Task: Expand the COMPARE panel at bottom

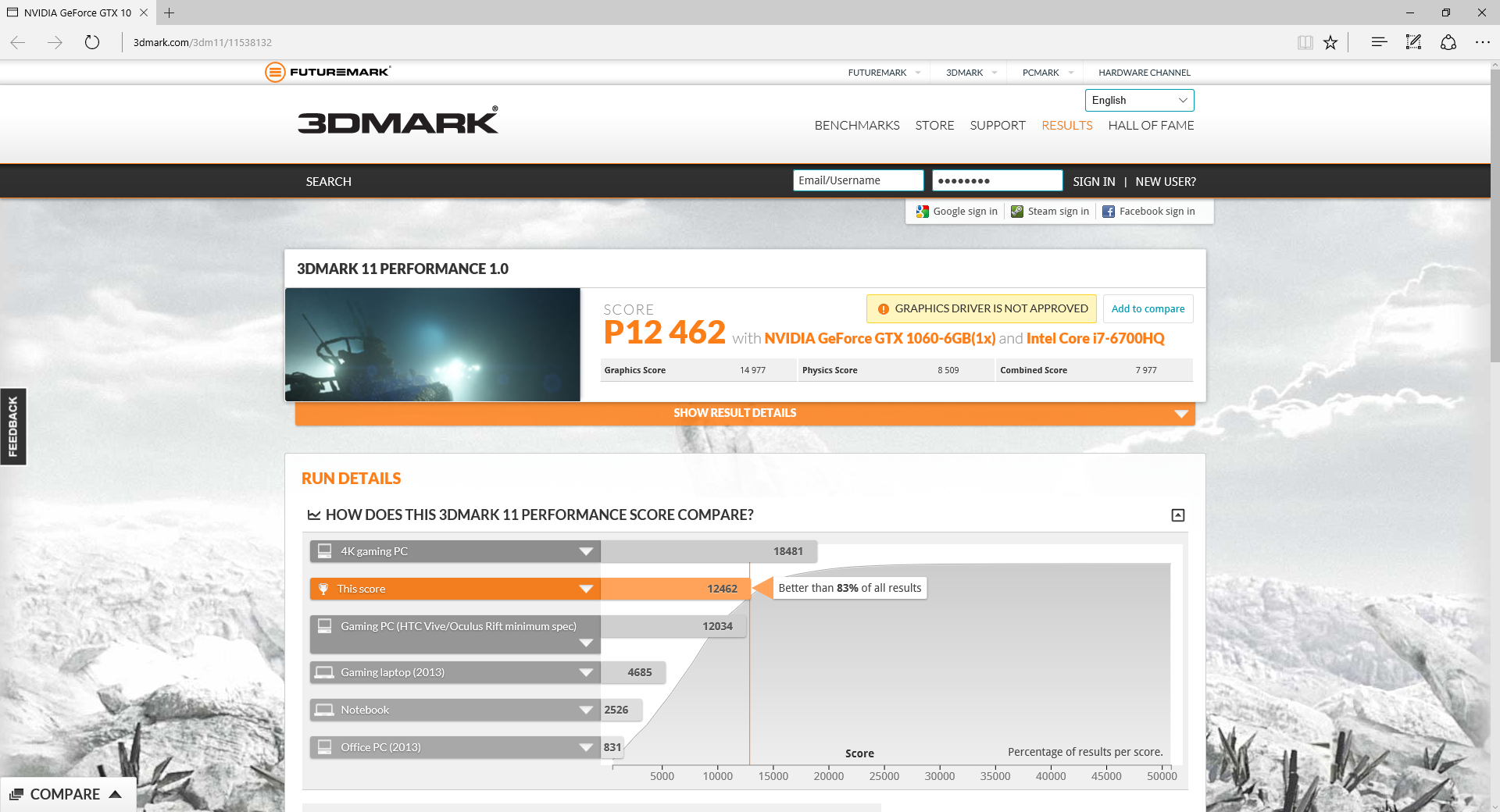Action: pos(67,794)
